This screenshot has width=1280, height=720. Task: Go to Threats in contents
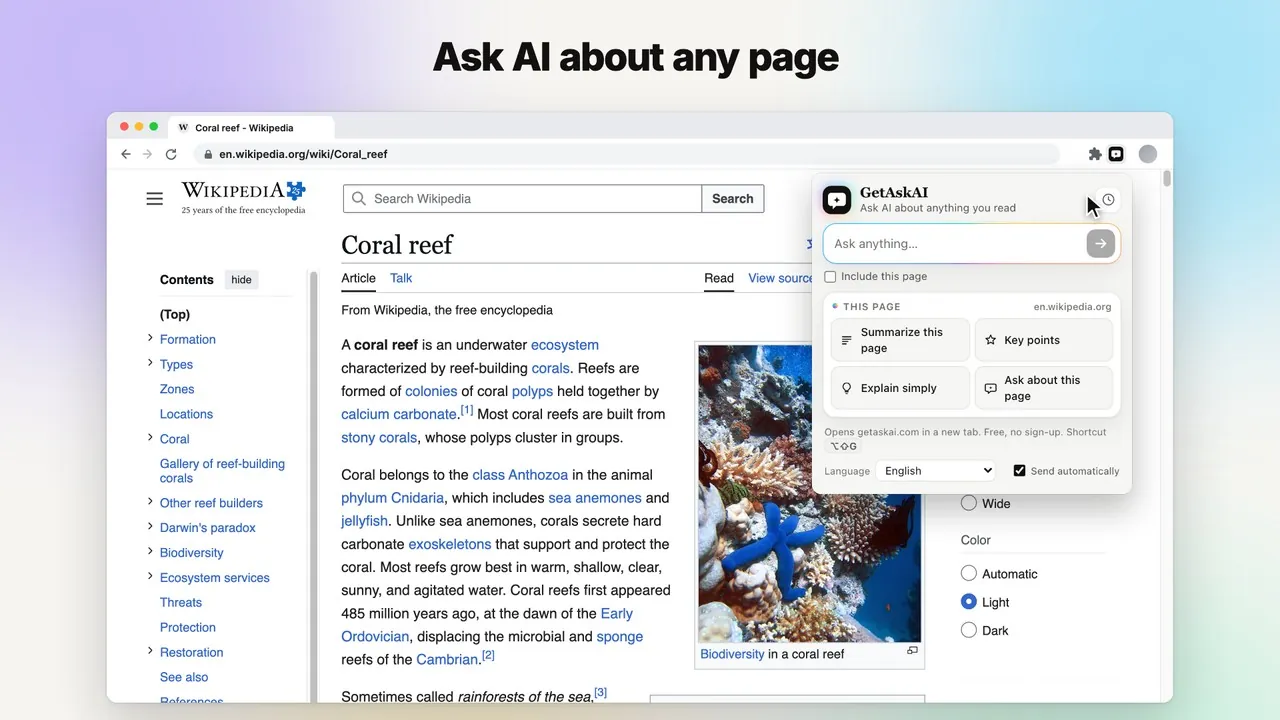[x=181, y=602]
